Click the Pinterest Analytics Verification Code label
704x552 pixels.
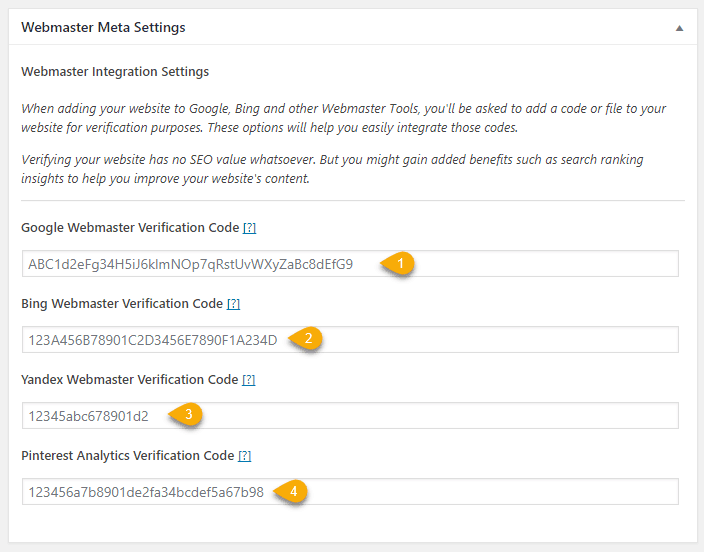(127, 456)
